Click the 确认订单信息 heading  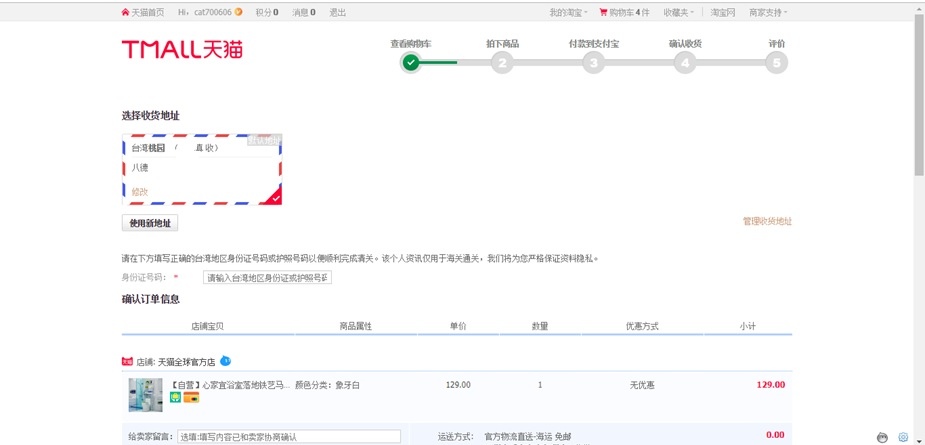[150, 299]
